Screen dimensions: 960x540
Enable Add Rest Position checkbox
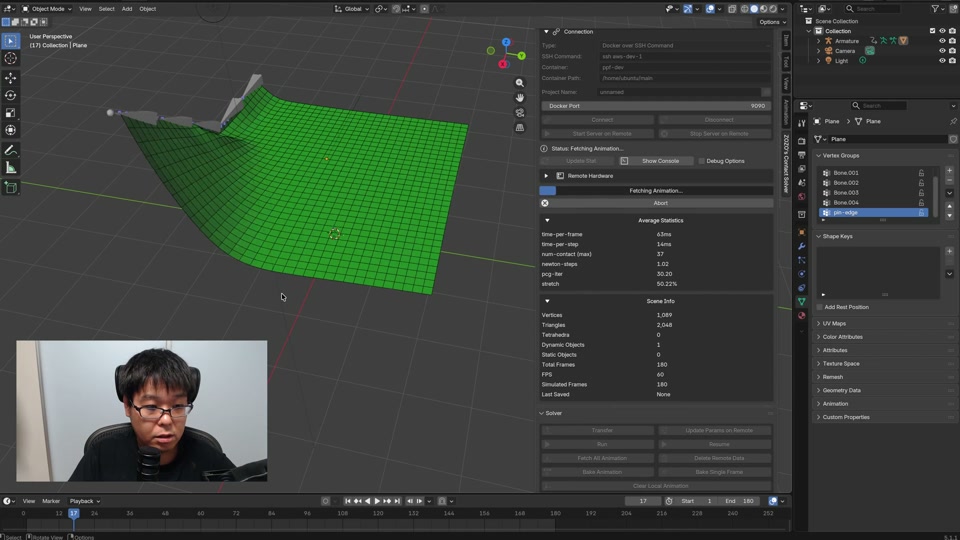[x=820, y=307]
